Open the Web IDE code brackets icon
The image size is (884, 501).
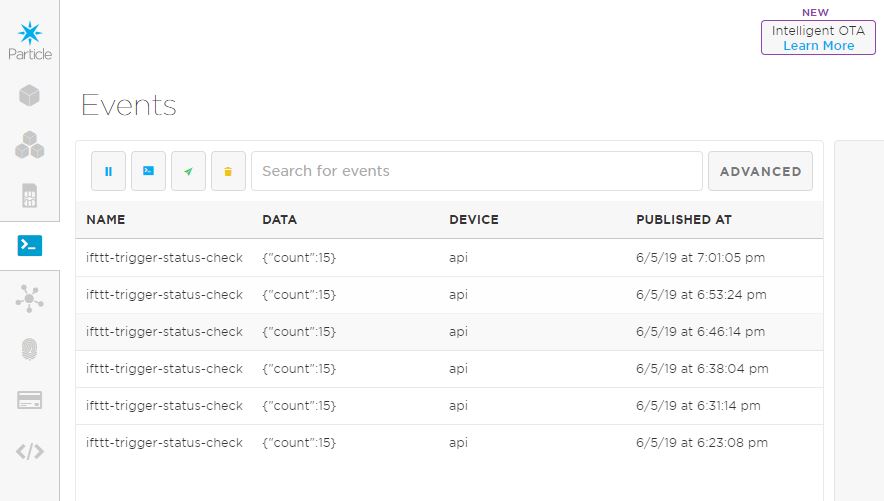pyautogui.click(x=29, y=451)
